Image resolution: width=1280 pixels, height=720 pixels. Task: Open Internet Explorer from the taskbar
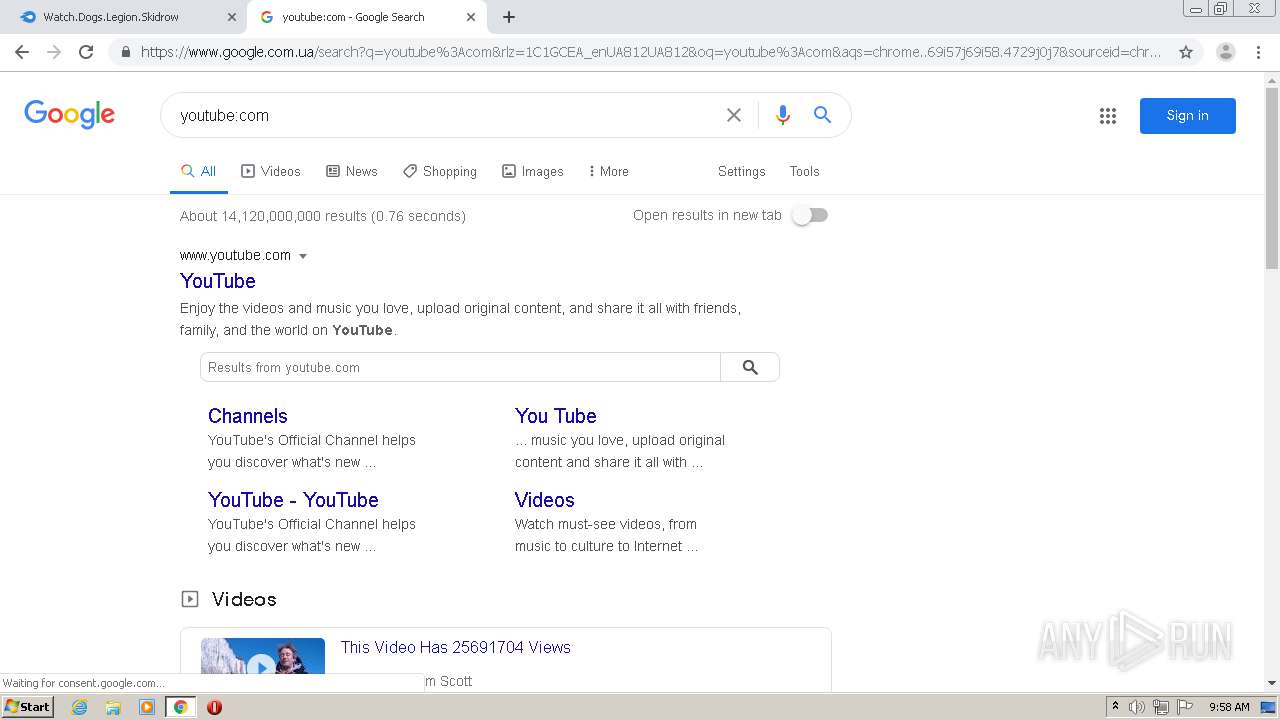pyautogui.click(x=80, y=707)
